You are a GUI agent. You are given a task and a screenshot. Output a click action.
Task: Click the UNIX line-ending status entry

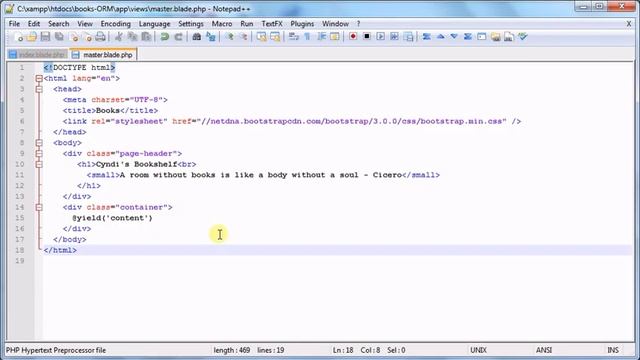click(478, 350)
